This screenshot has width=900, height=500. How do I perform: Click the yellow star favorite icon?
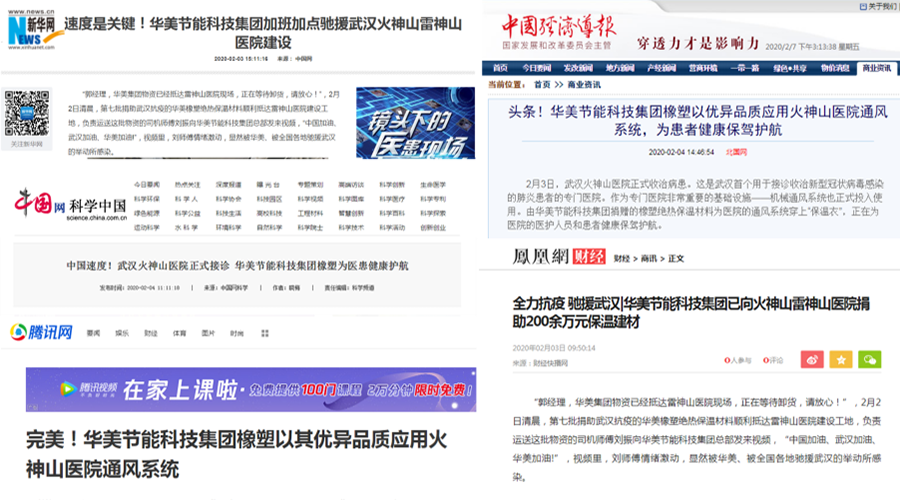pos(841,360)
